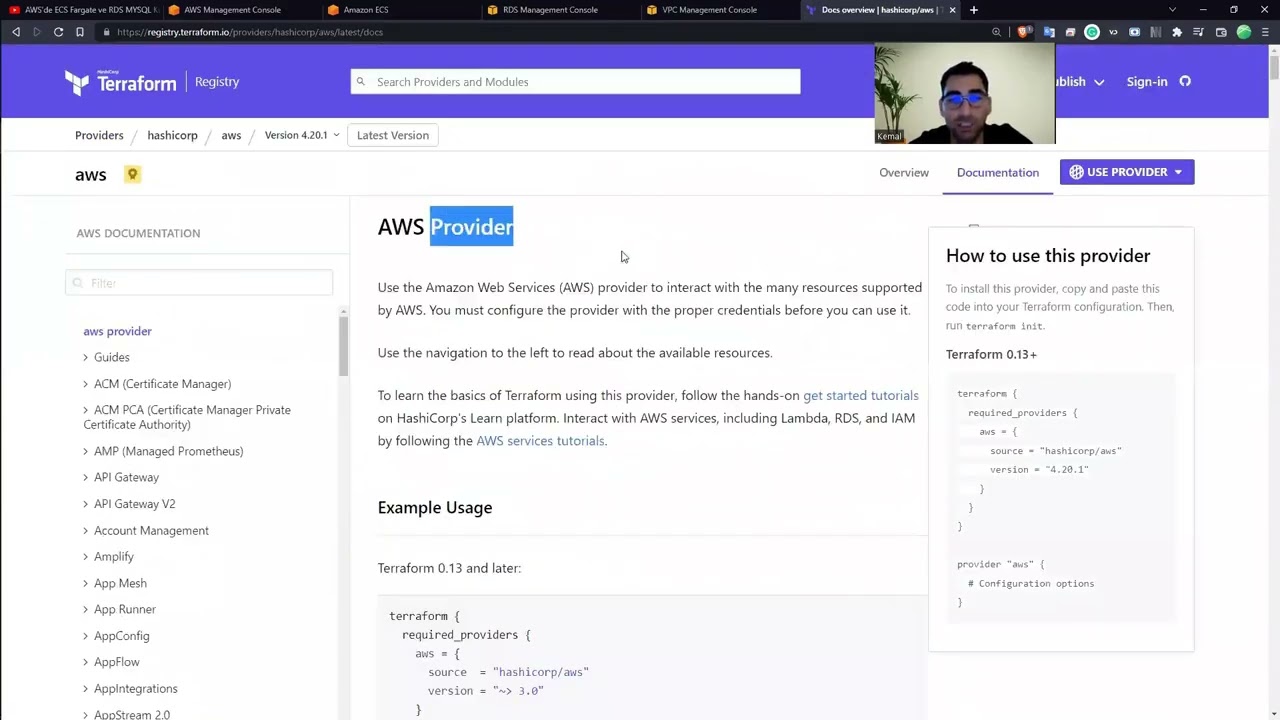Click the aws breadcrumb link
Viewport: 1280px width, 720px height.
(x=231, y=135)
